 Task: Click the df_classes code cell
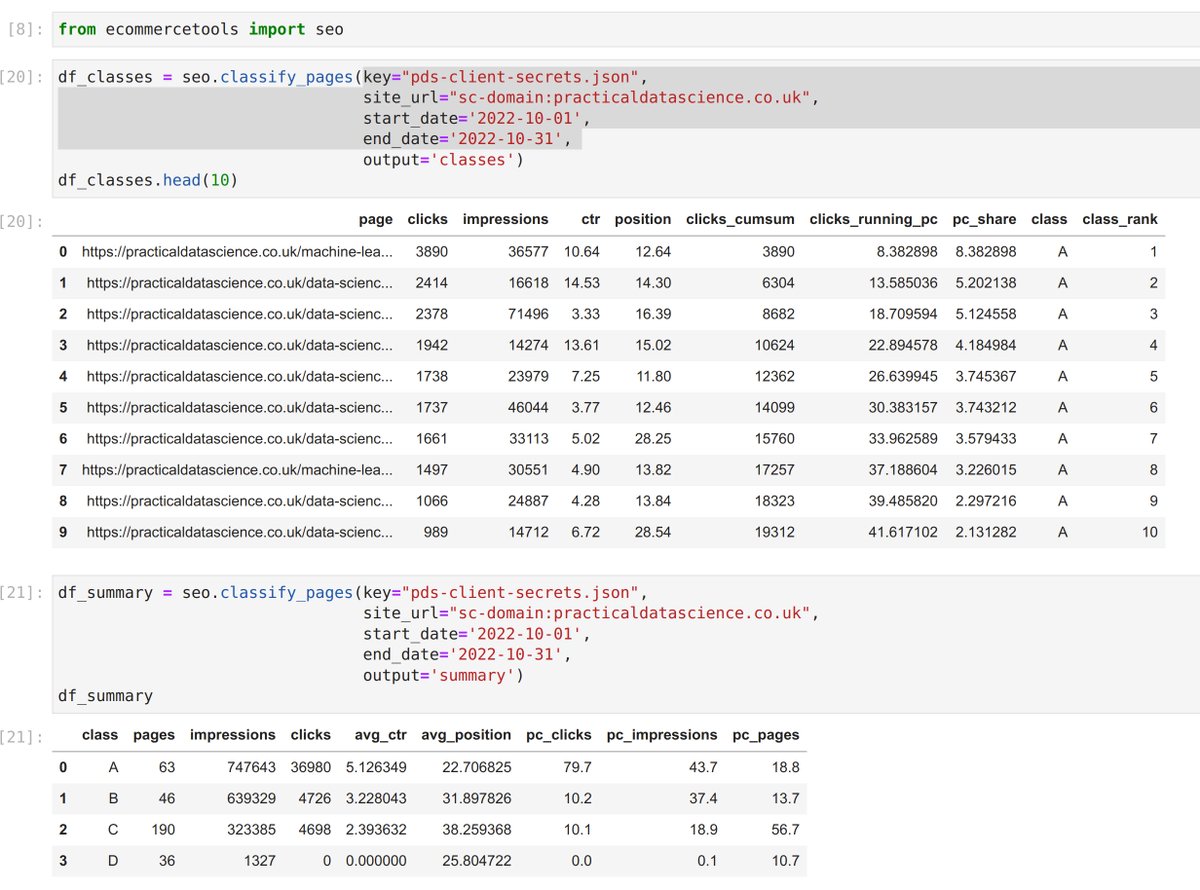(625, 128)
